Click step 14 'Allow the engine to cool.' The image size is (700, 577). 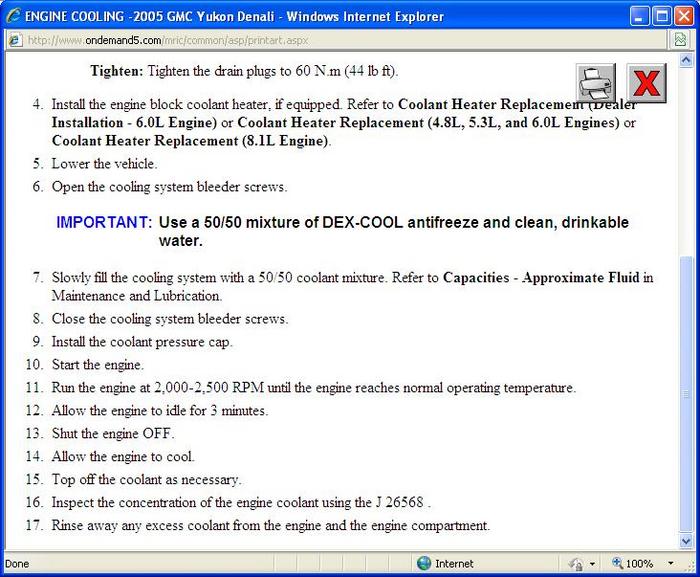pyautogui.click(x=123, y=456)
